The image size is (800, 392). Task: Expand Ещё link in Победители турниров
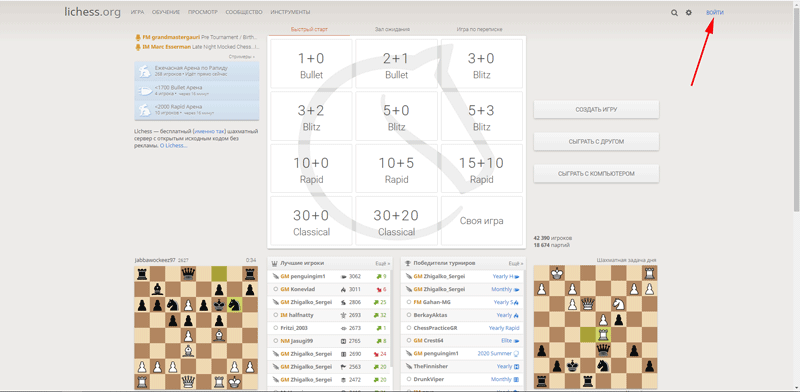click(x=515, y=263)
